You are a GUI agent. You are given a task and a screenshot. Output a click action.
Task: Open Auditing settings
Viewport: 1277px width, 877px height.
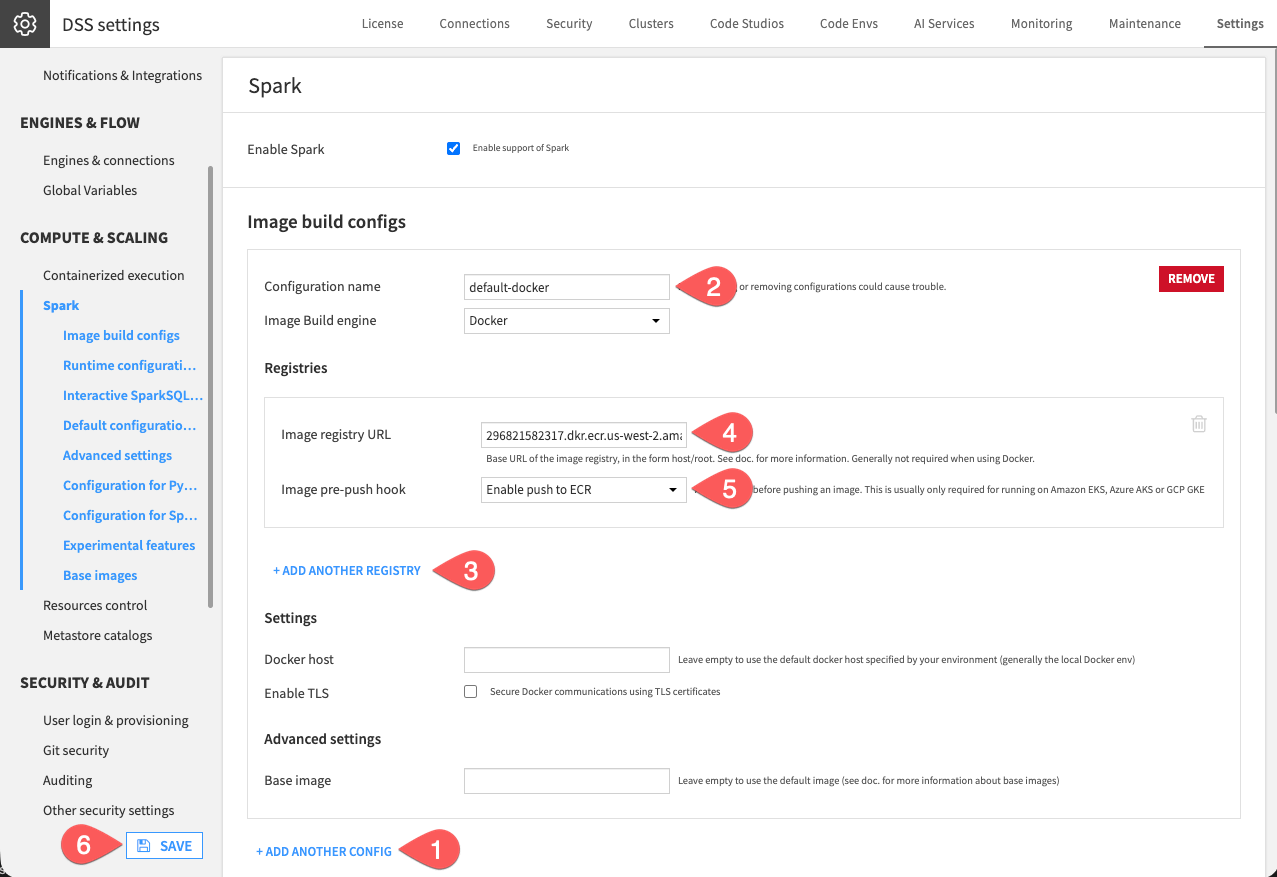[x=68, y=780]
